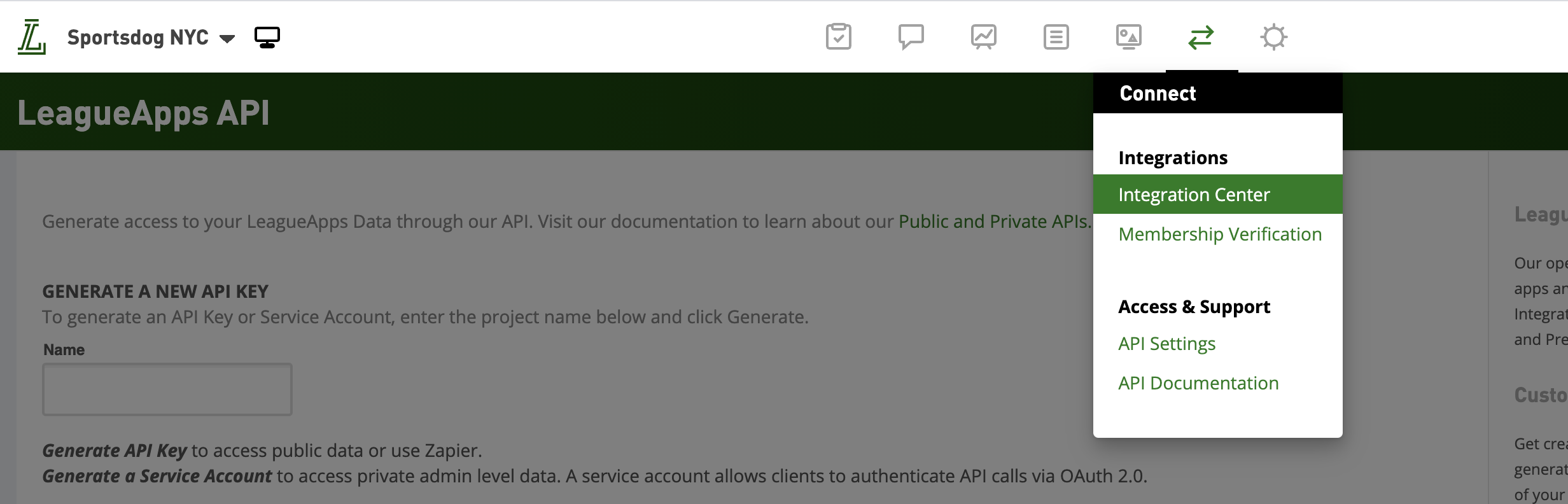Viewport: 1568px width, 504px height.
Task: Open the document lines content icon
Action: pos(1056,37)
